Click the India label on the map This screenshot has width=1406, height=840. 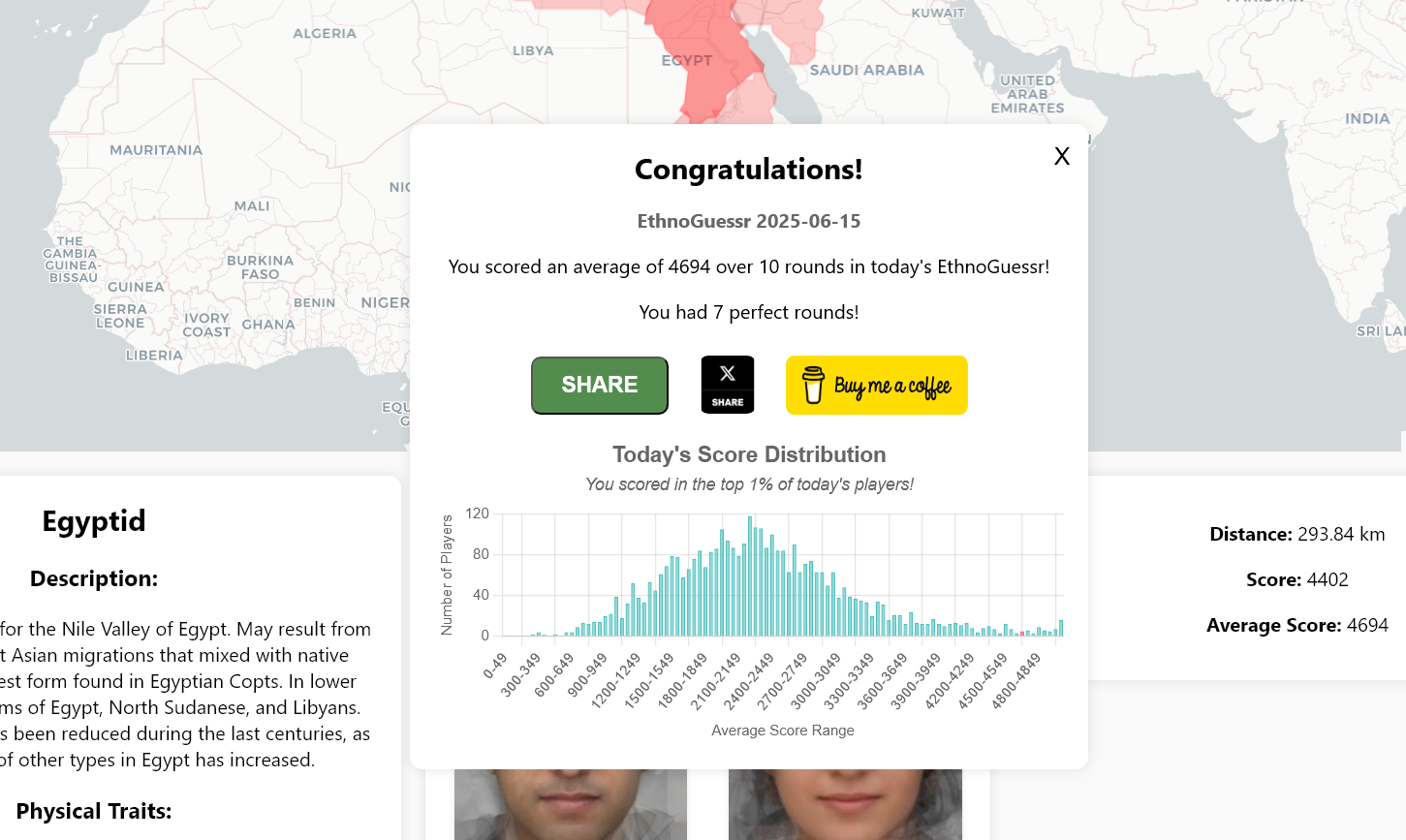click(x=1367, y=118)
